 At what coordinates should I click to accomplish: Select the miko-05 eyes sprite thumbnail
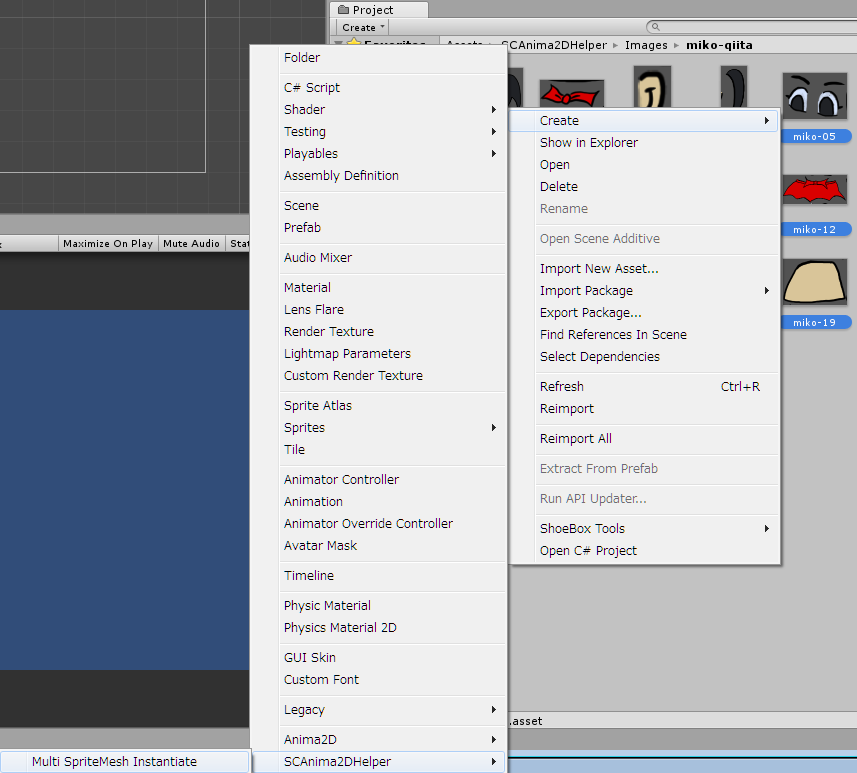[x=814, y=98]
